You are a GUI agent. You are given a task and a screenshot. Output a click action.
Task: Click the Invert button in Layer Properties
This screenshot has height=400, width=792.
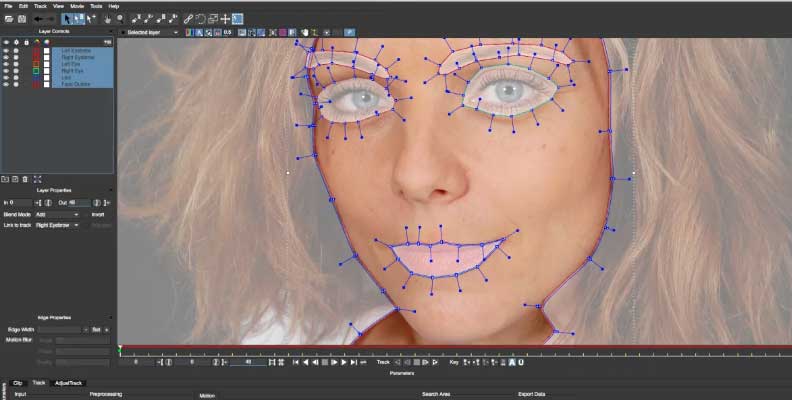pyautogui.click(x=98, y=214)
